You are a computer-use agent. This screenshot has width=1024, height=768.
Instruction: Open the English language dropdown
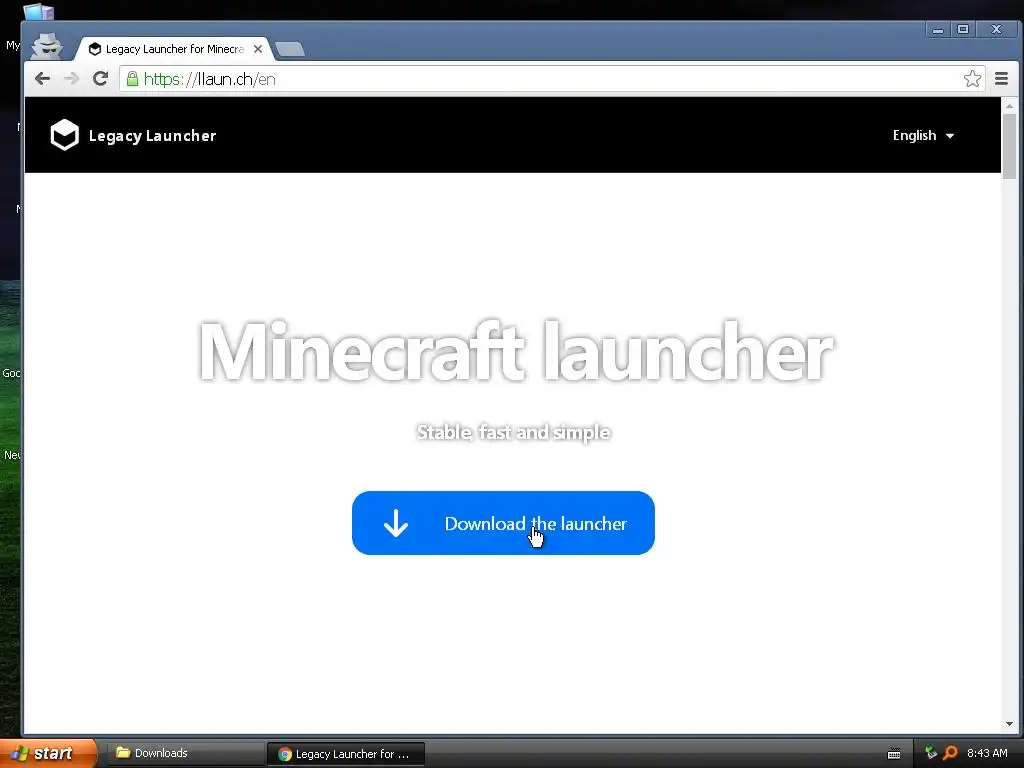coord(923,135)
